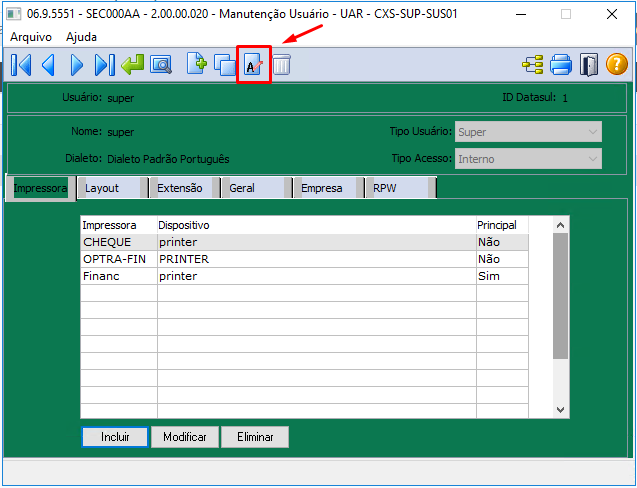Switch to the Geral tab
The height and width of the screenshot is (488, 637).
point(257,188)
